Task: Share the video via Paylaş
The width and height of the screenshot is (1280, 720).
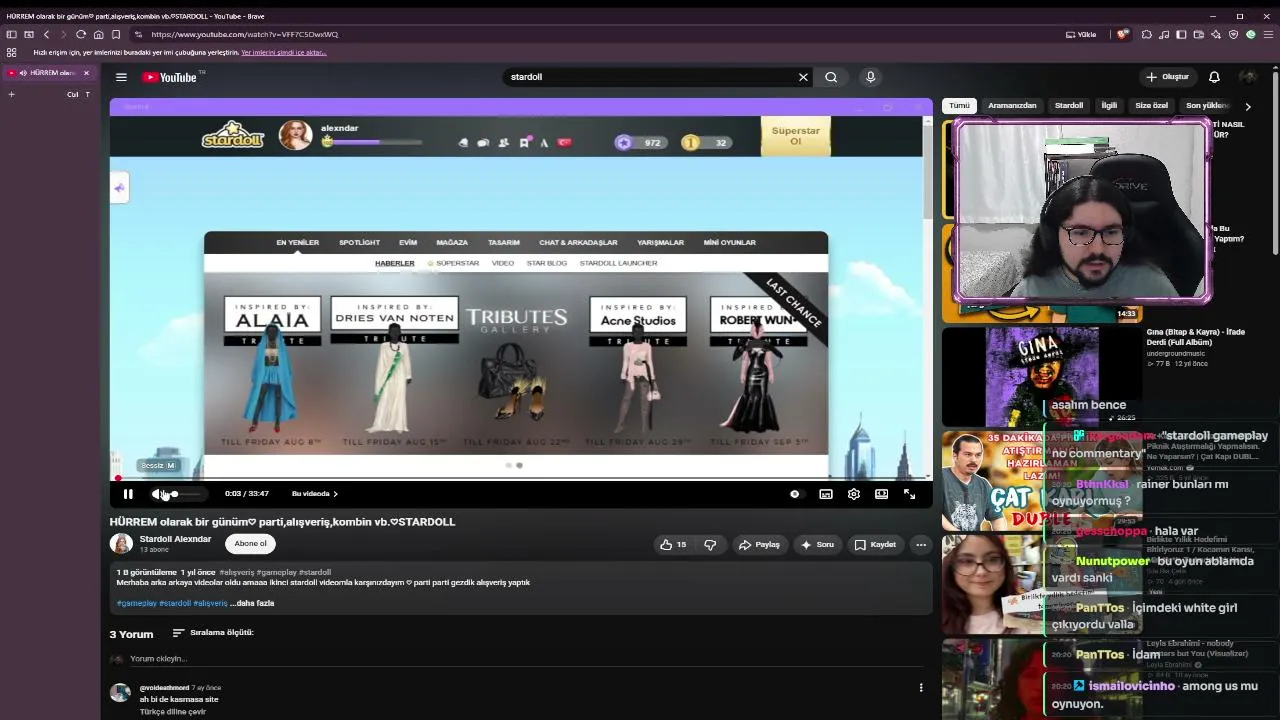Action: pos(759,545)
